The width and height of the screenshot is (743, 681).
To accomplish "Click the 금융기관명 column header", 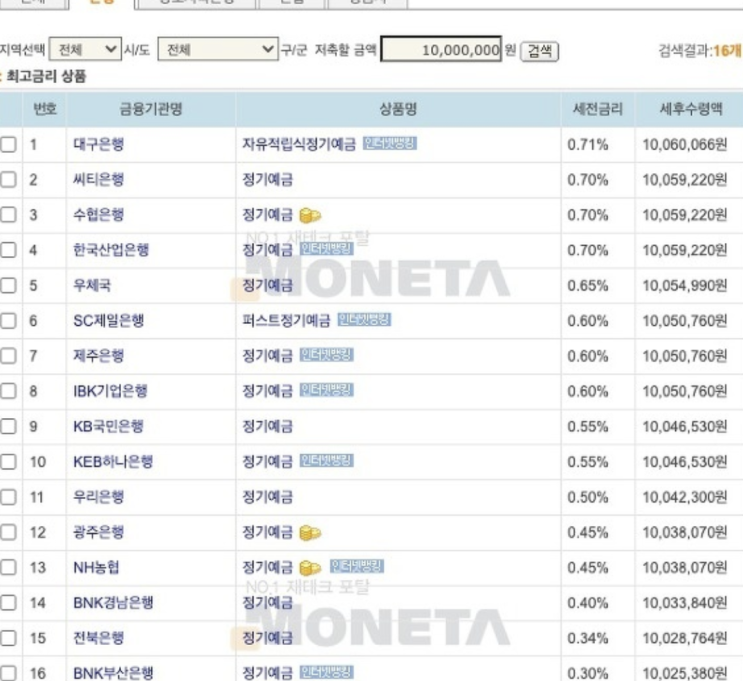I will [151, 109].
